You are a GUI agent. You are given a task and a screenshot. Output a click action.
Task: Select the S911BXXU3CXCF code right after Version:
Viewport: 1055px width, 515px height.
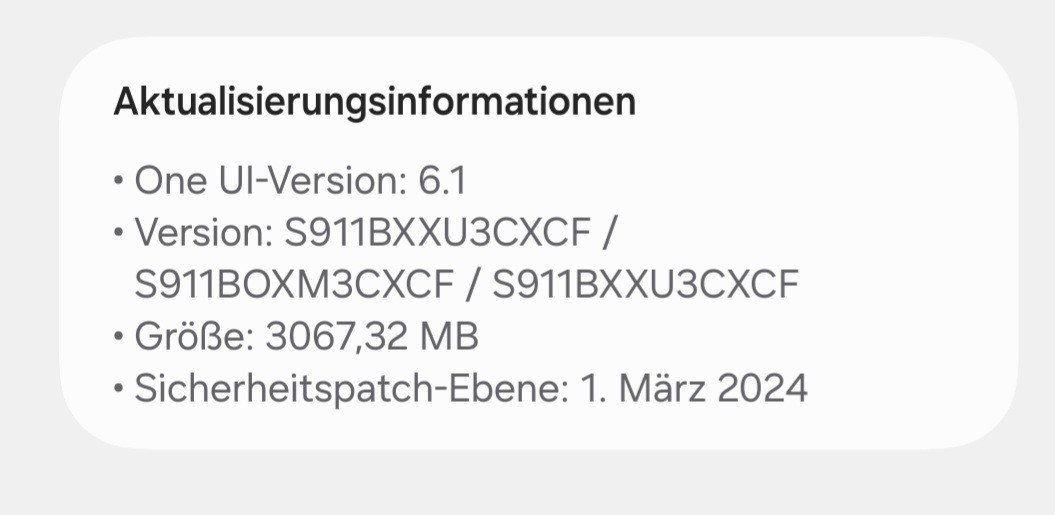click(x=438, y=234)
